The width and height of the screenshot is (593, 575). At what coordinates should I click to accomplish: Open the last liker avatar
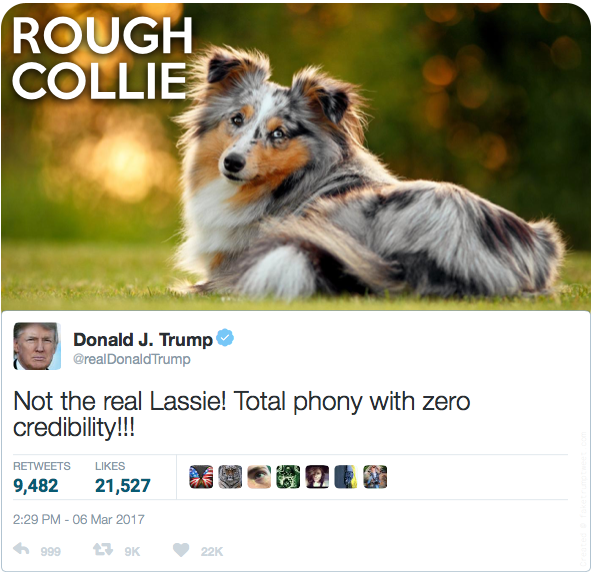(375, 476)
